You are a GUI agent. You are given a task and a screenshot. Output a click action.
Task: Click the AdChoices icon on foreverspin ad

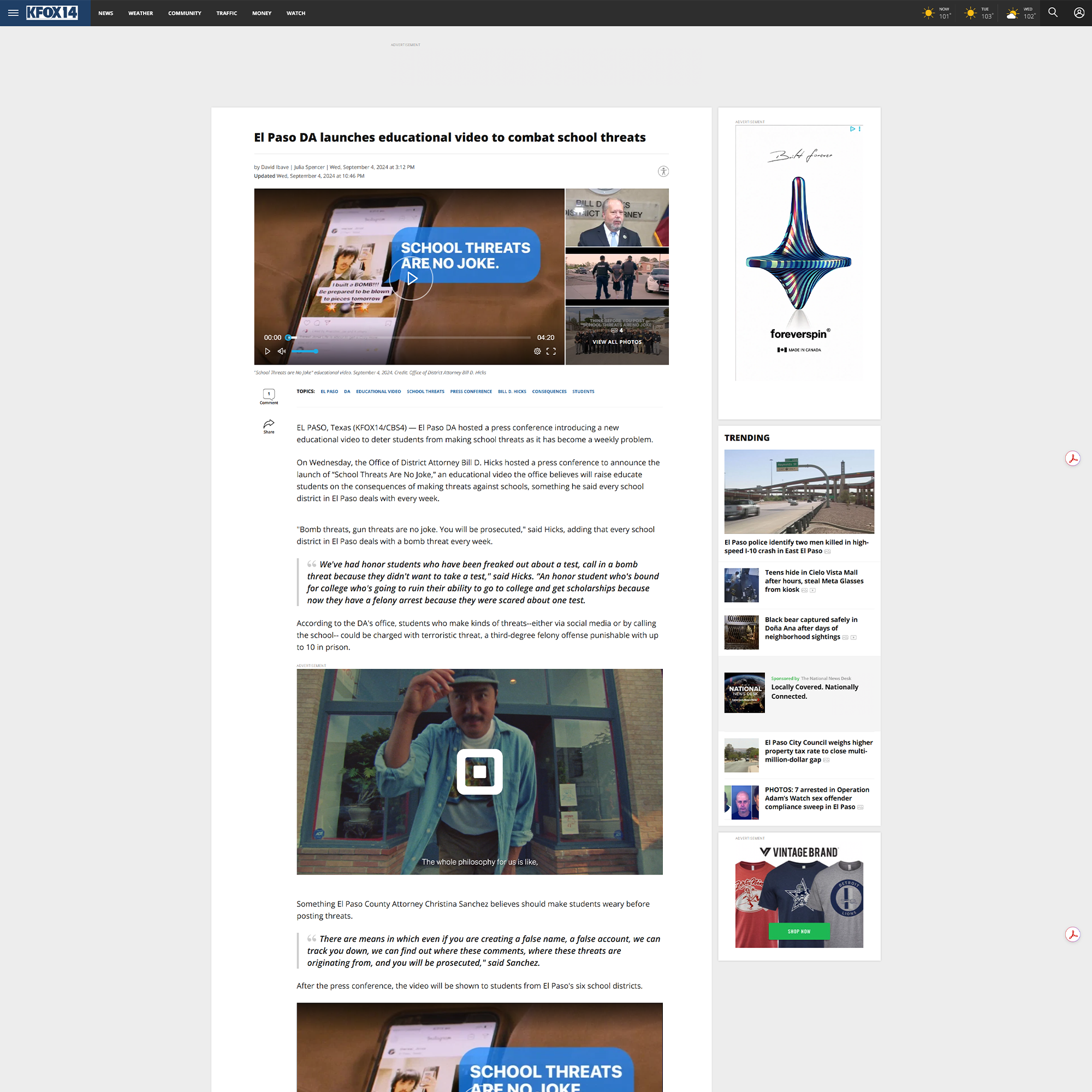852,129
